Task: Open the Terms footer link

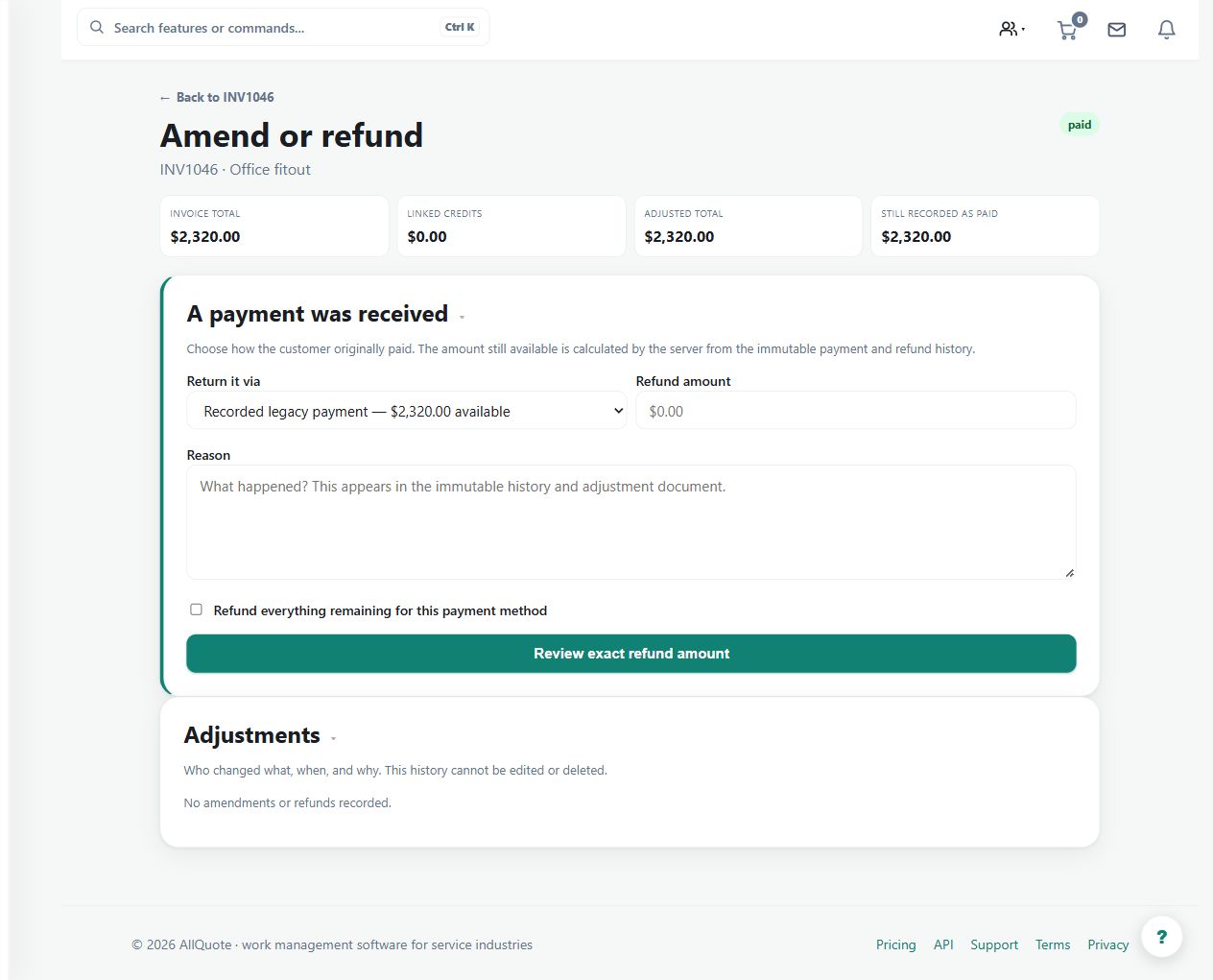Action: [1053, 944]
